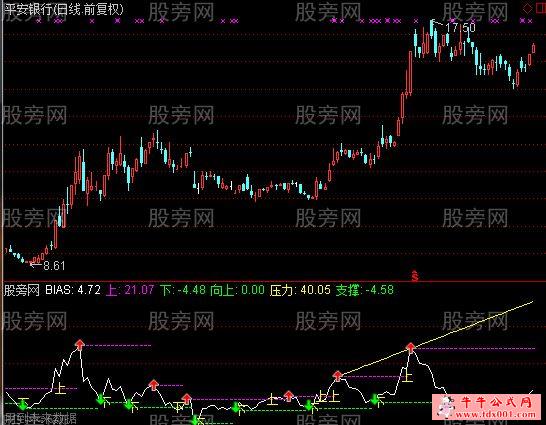Click the 股旁网 indicator name label

22,290
